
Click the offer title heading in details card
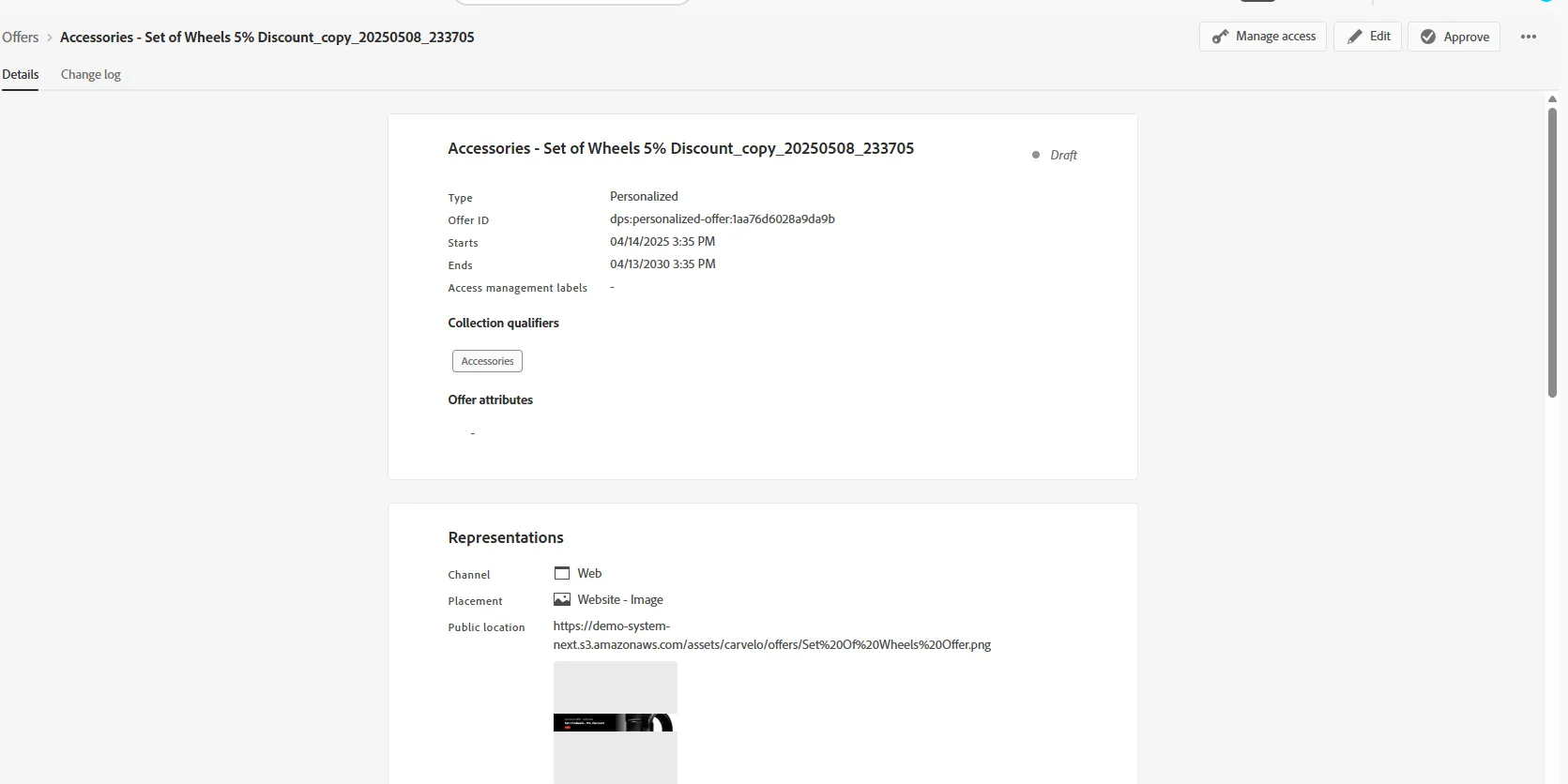(681, 148)
